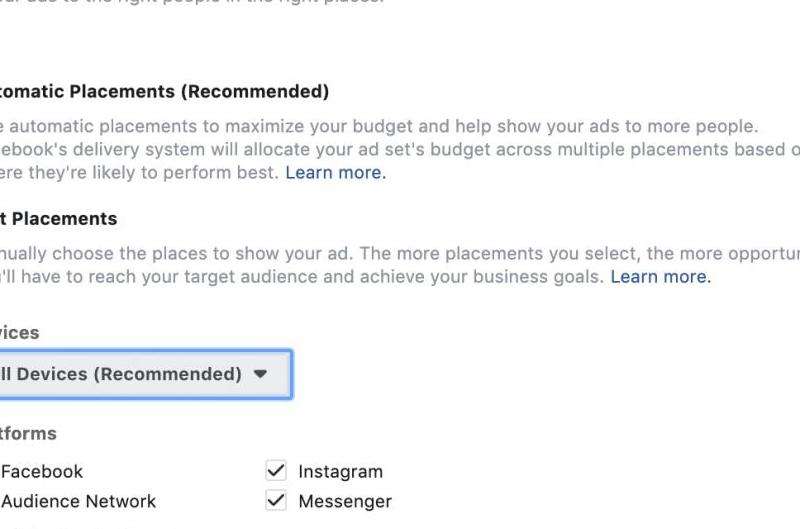Click the Platforms section heading
Image resolution: width=800 pixels, height=529 pixels.
pos(28,434)
